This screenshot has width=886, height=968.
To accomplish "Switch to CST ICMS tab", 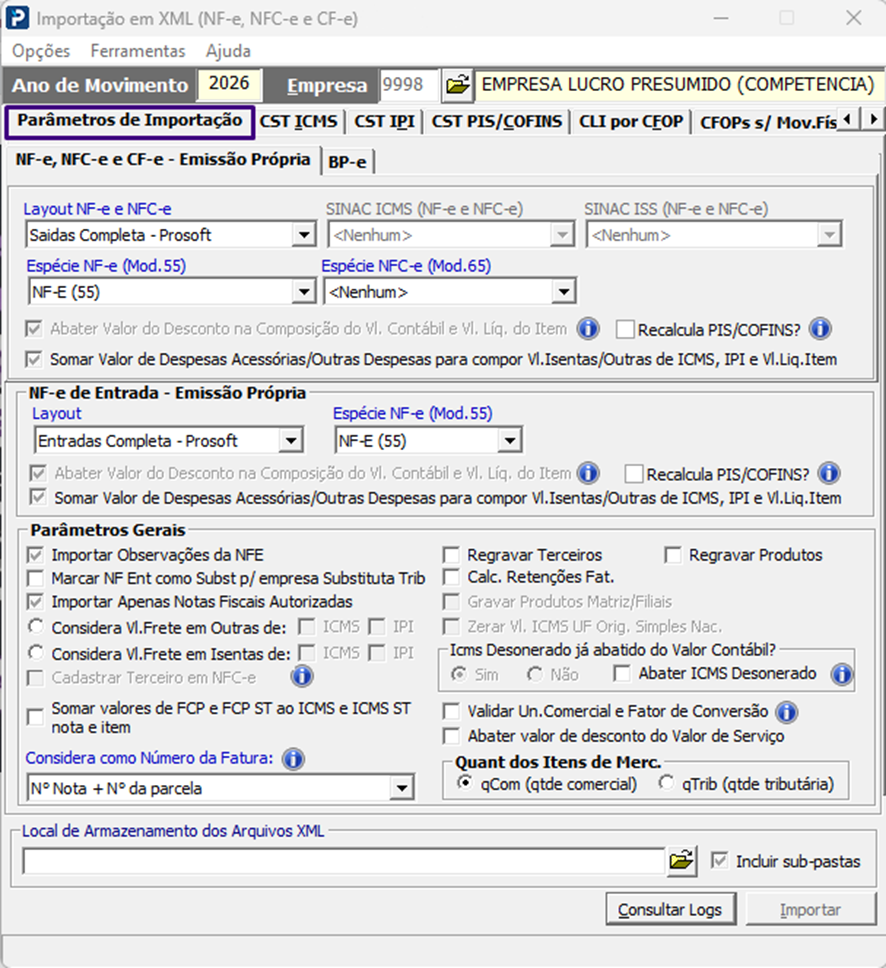I will click(x=299, y=122).
